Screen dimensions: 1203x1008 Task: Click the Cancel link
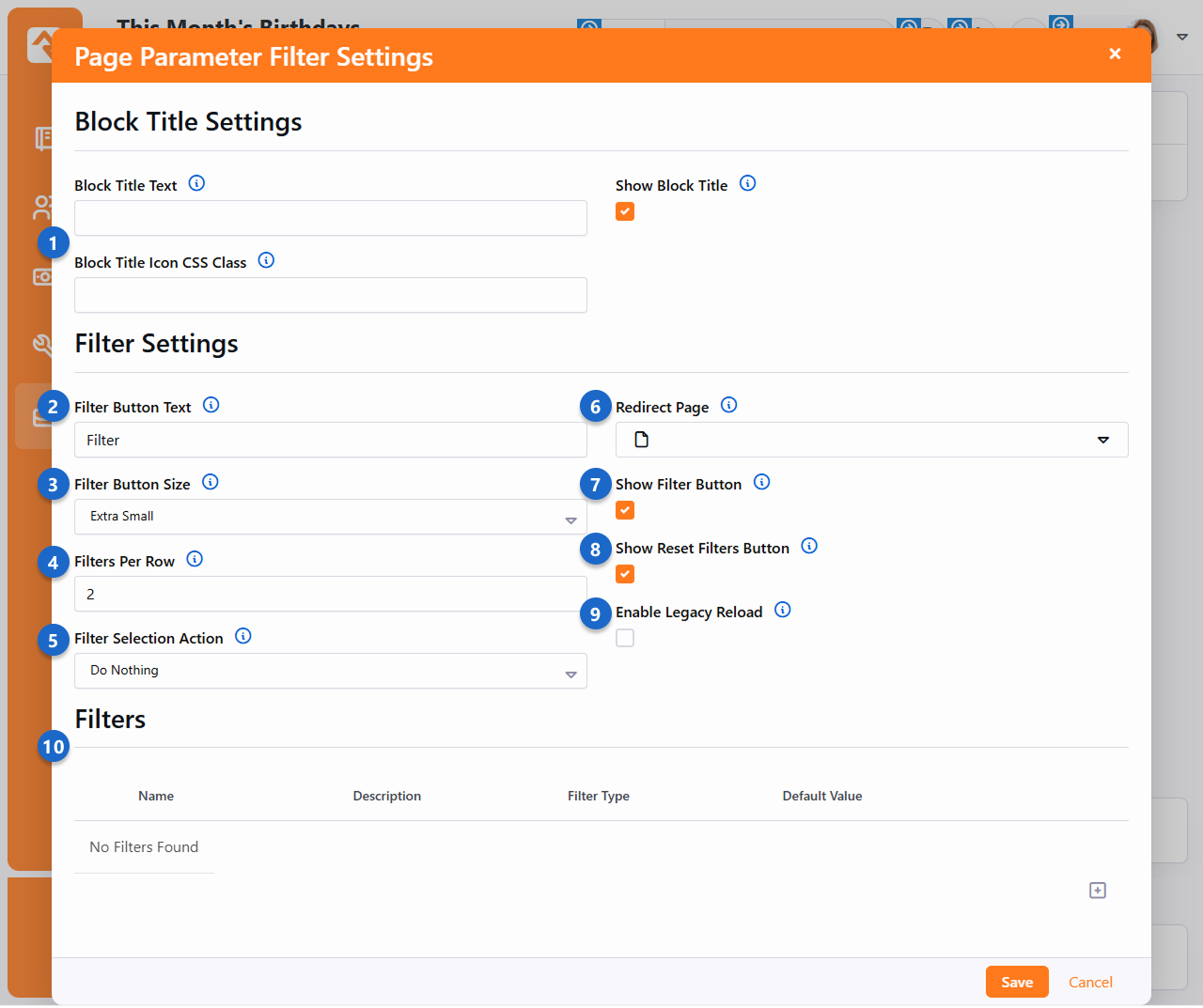click(x=1090, y=982)
